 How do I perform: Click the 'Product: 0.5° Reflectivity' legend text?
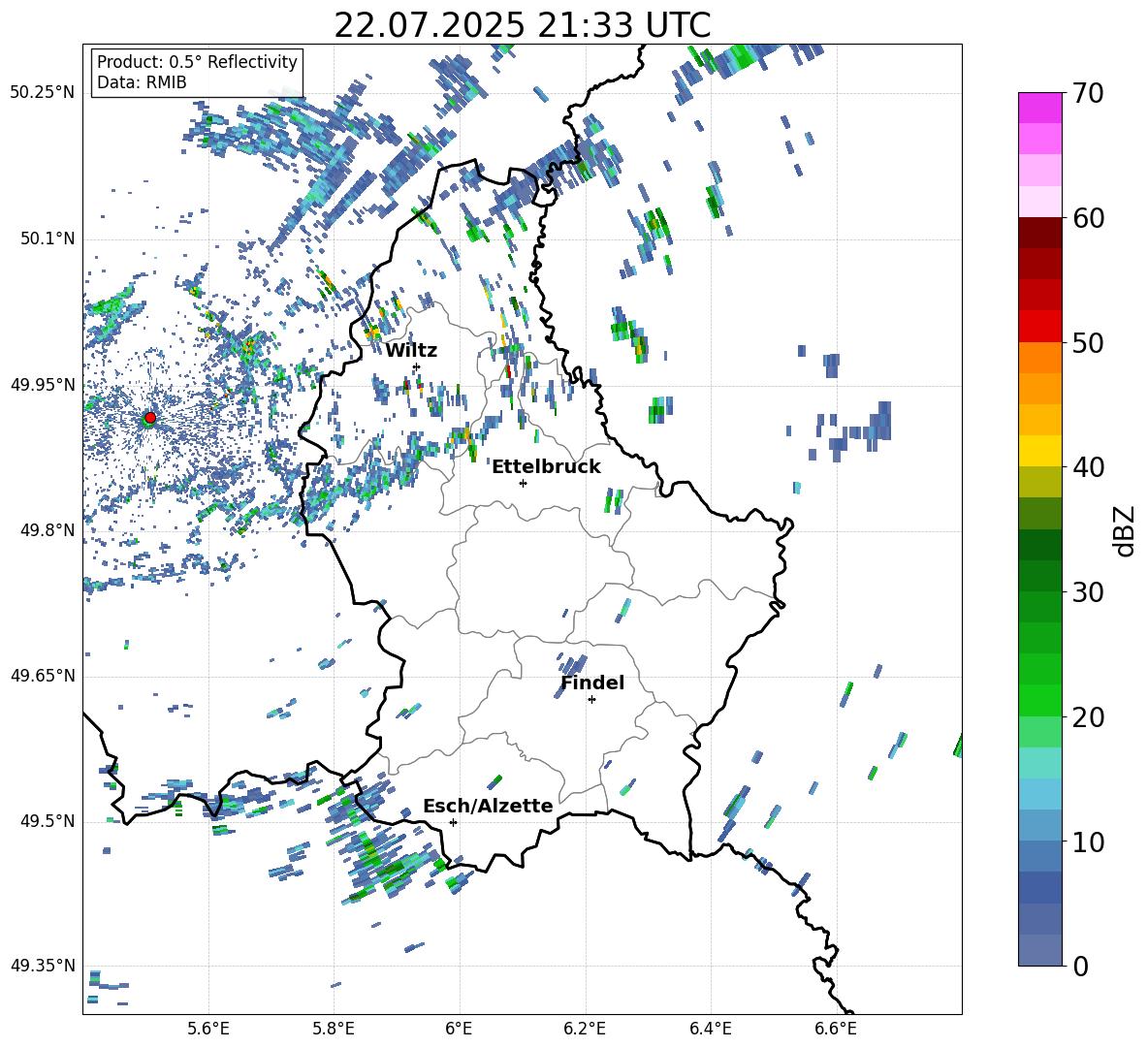[197, 61]
